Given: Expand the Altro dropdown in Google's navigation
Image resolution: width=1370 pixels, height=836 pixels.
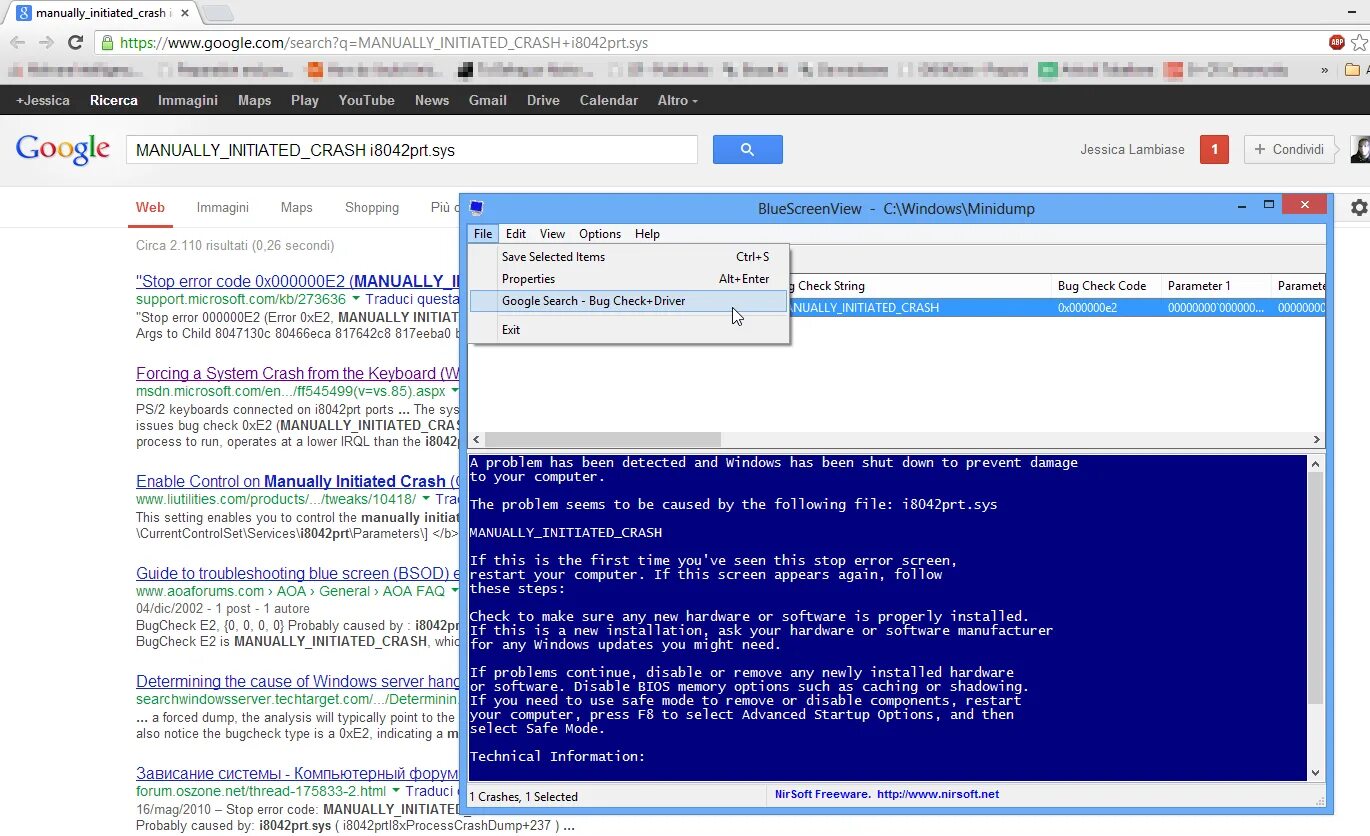Looking at the screenshot, I should click(x=677, y=100).
